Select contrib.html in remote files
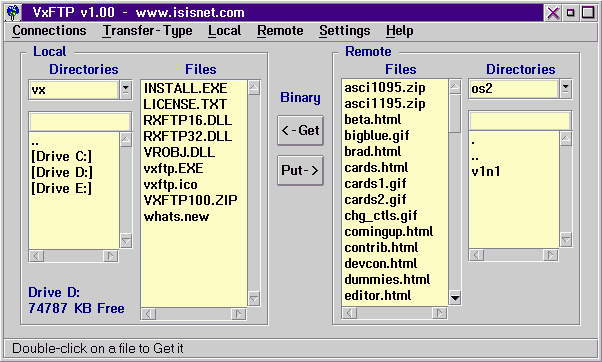The height and width of the screenshot is (362, 602). point(381,248)
